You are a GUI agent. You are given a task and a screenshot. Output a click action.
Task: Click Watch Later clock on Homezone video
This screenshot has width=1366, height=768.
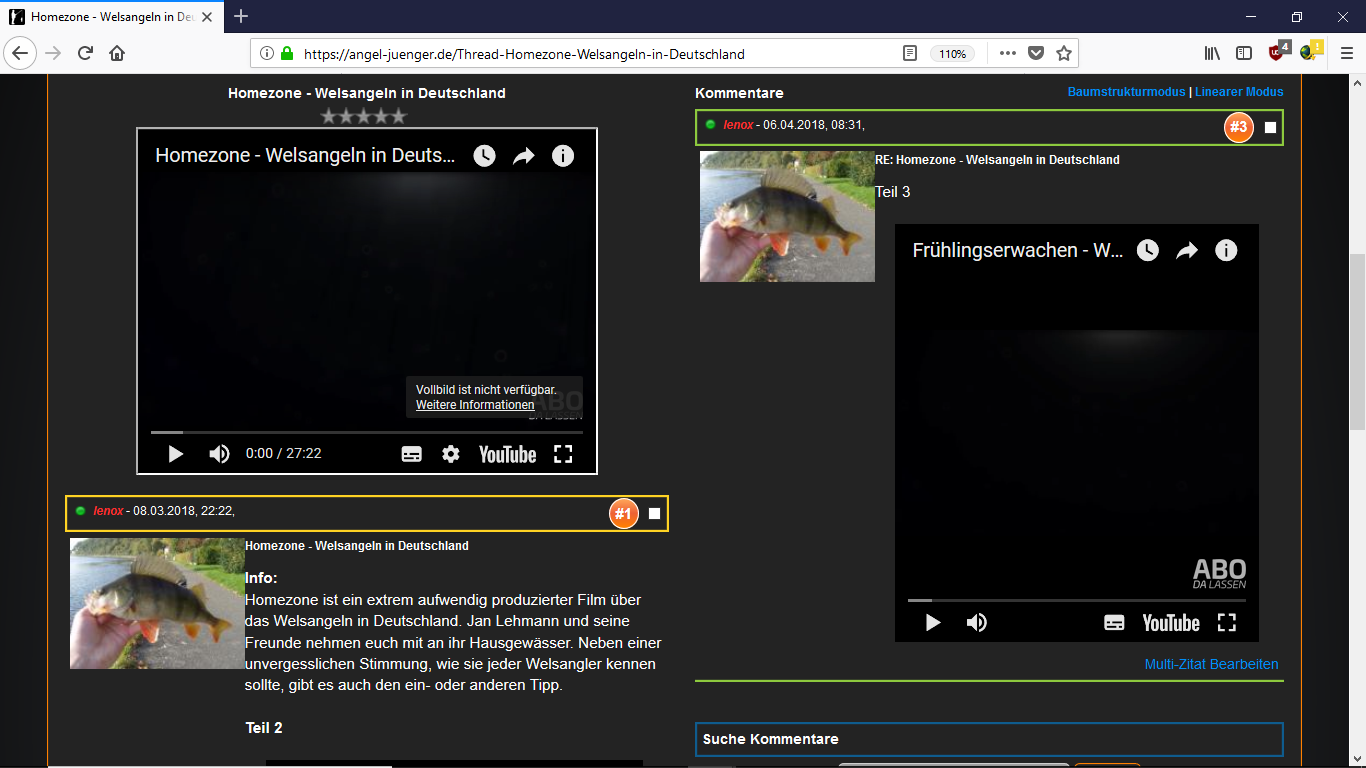(484, 156)
